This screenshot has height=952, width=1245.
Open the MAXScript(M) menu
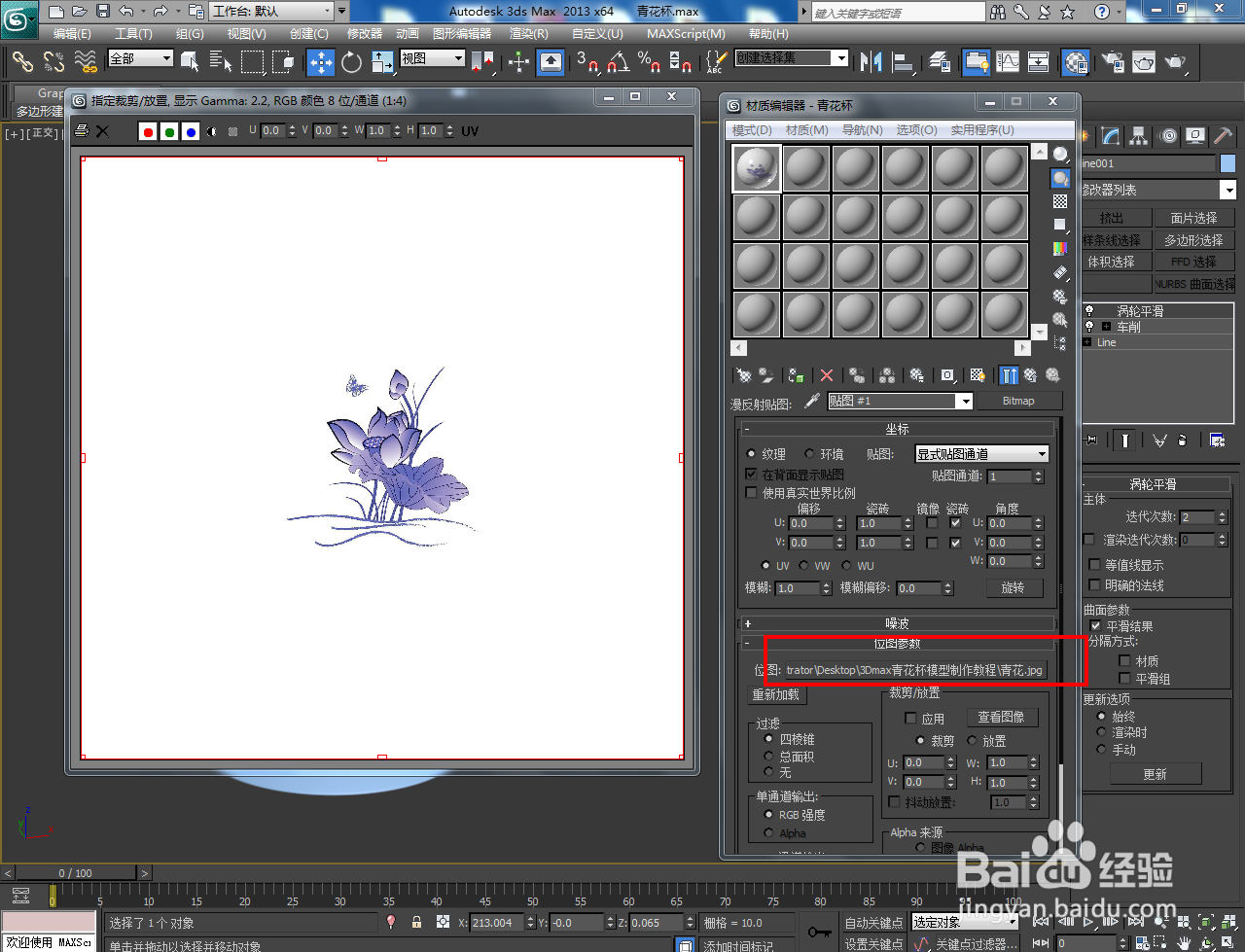click(686, 33)
